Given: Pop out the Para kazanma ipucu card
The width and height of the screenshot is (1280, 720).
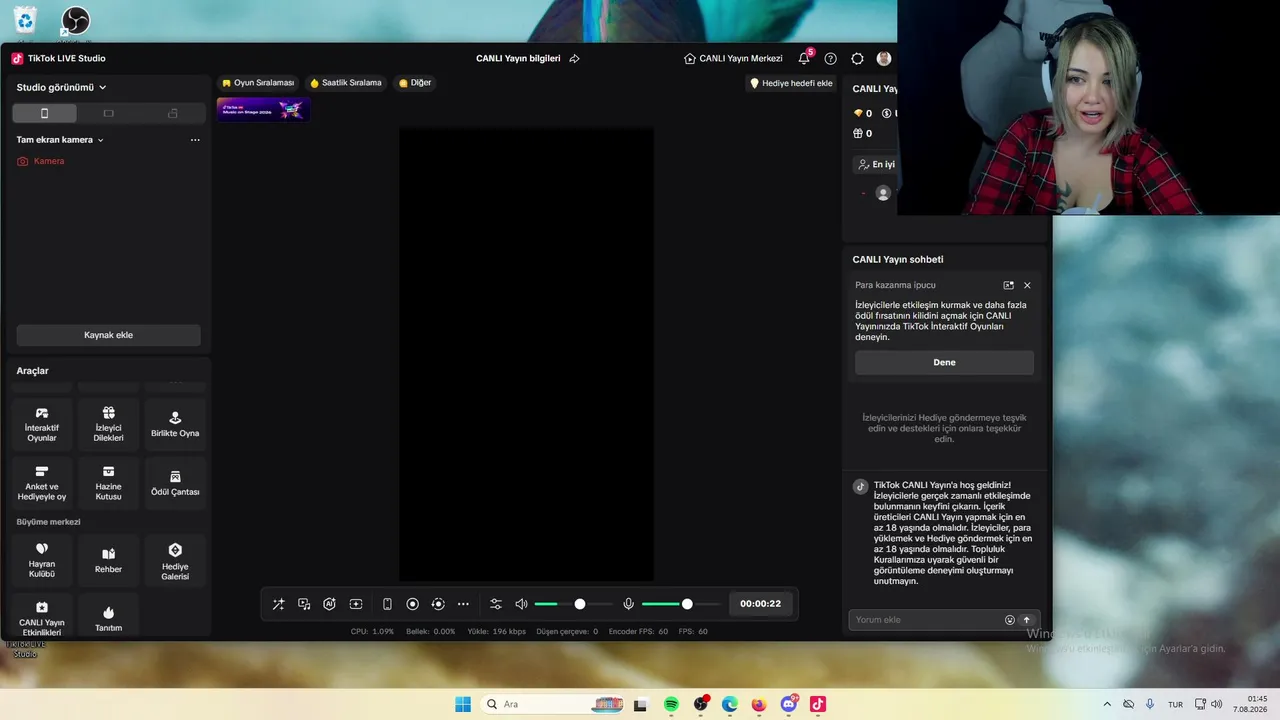Looking at the screenshot, I should point(1008,285).
